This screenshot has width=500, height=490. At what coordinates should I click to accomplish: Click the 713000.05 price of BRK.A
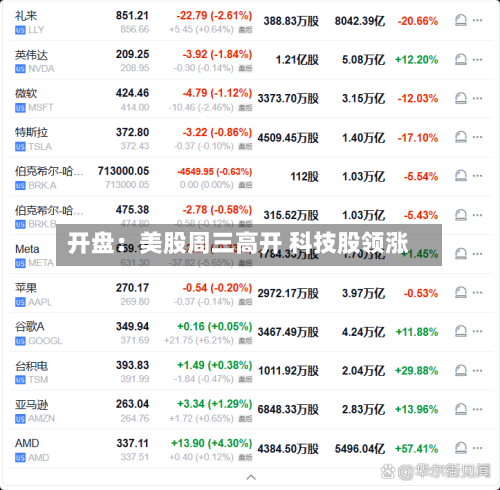click(x=123, y=171)
